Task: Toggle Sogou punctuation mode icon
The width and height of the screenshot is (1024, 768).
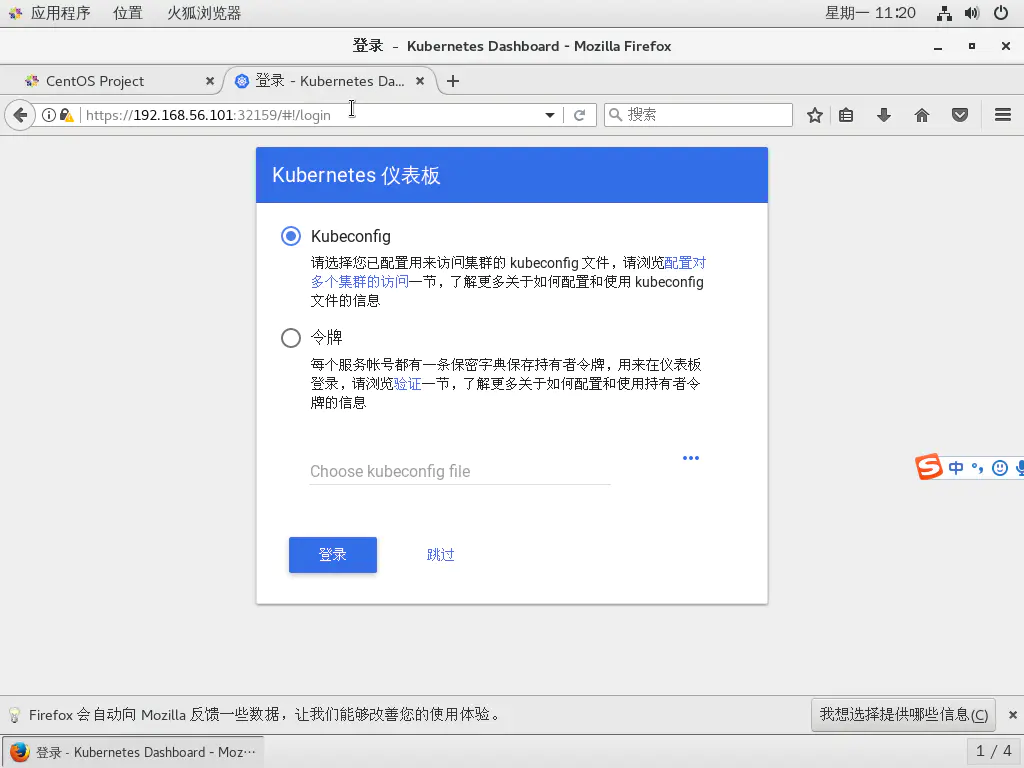Action: [x=978, y=468]
